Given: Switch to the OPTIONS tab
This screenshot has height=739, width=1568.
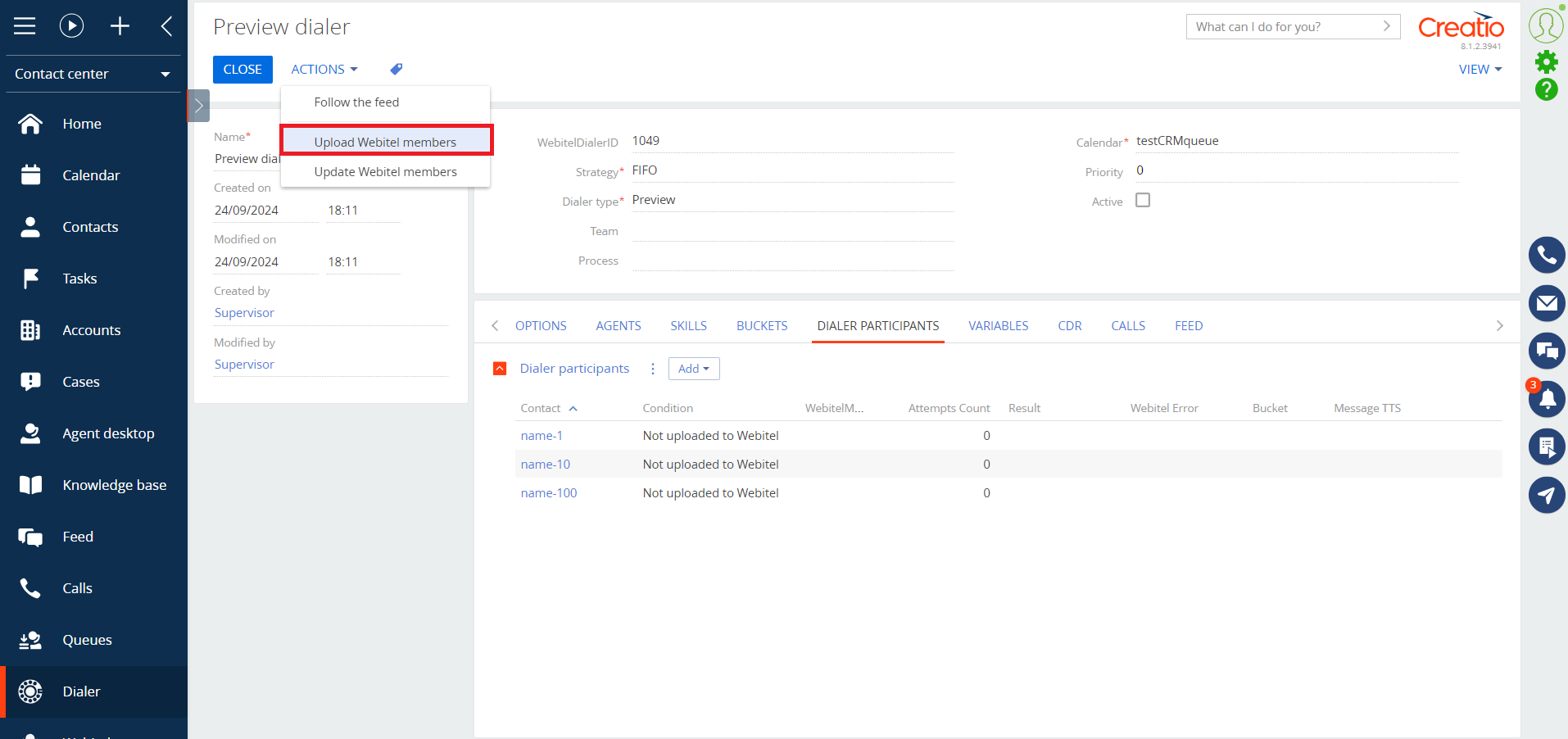Looking at the screenshot, I should click(541, 326).
